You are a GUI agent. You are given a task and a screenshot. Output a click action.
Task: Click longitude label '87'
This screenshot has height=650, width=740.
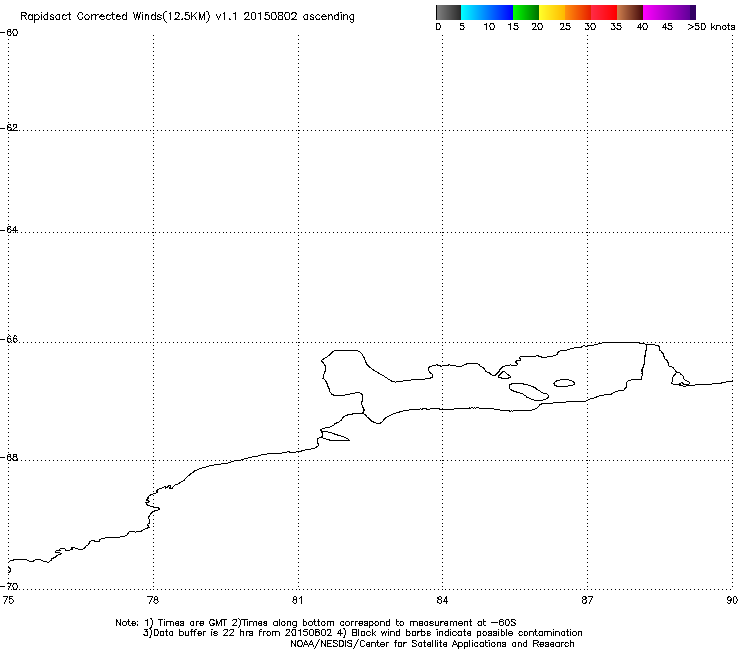point(587,600)
